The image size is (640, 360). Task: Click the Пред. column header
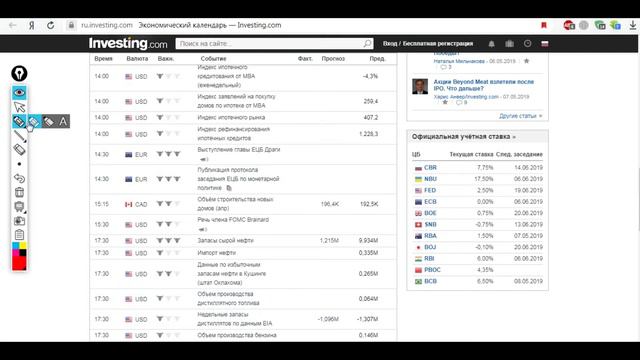(x=378, y=59)
